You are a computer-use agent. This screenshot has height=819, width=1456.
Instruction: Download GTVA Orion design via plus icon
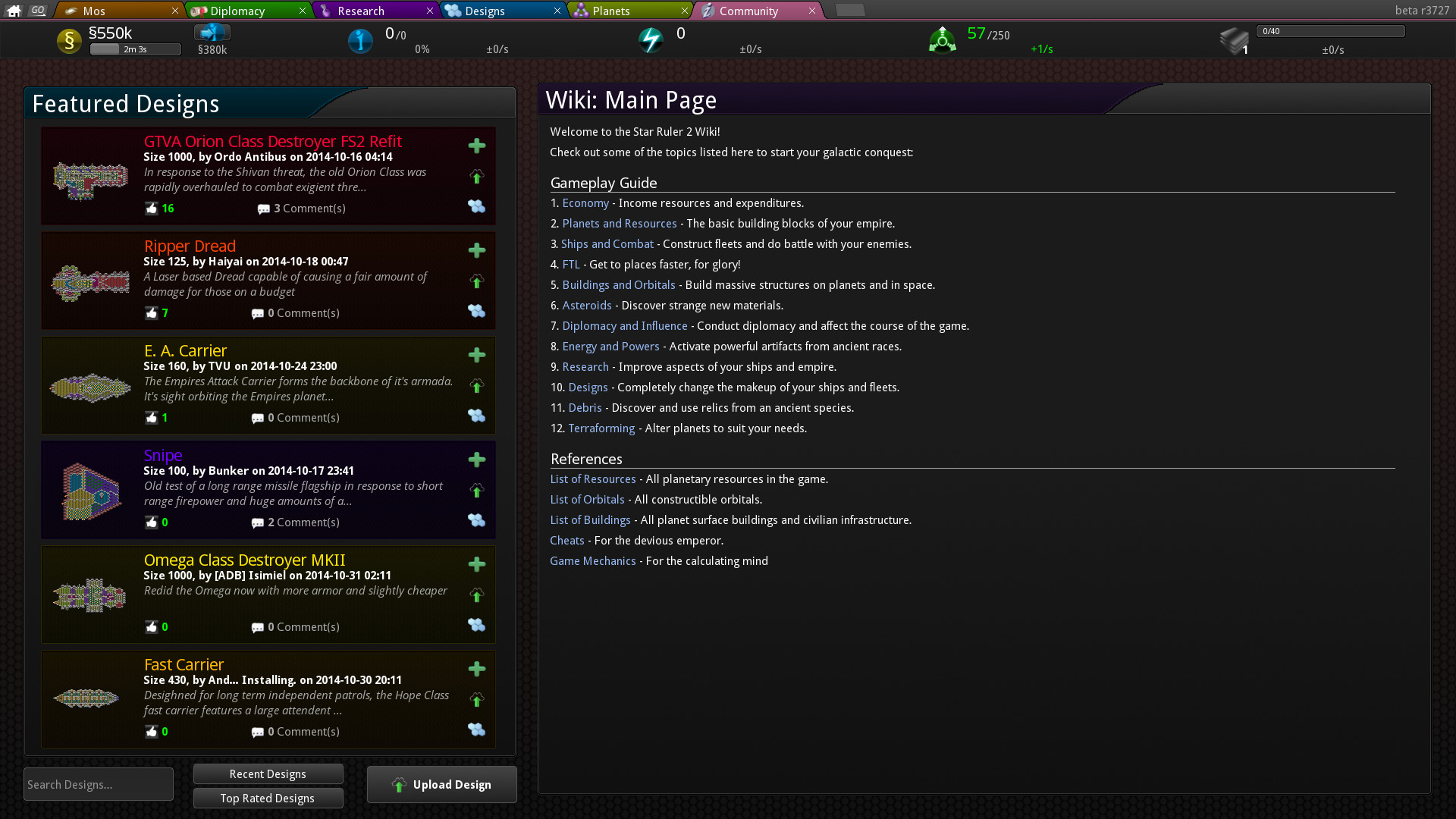476,146
